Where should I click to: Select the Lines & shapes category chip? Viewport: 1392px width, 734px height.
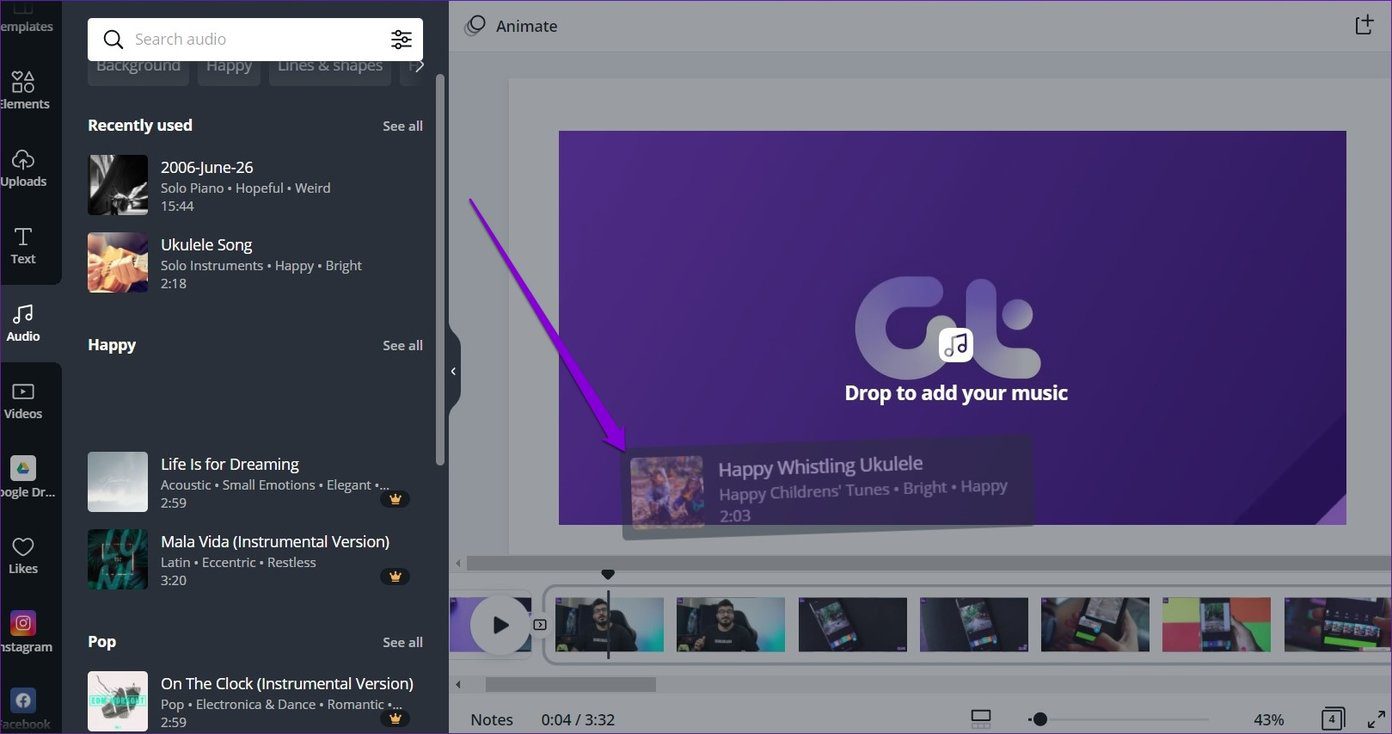[x=330, y=66]
